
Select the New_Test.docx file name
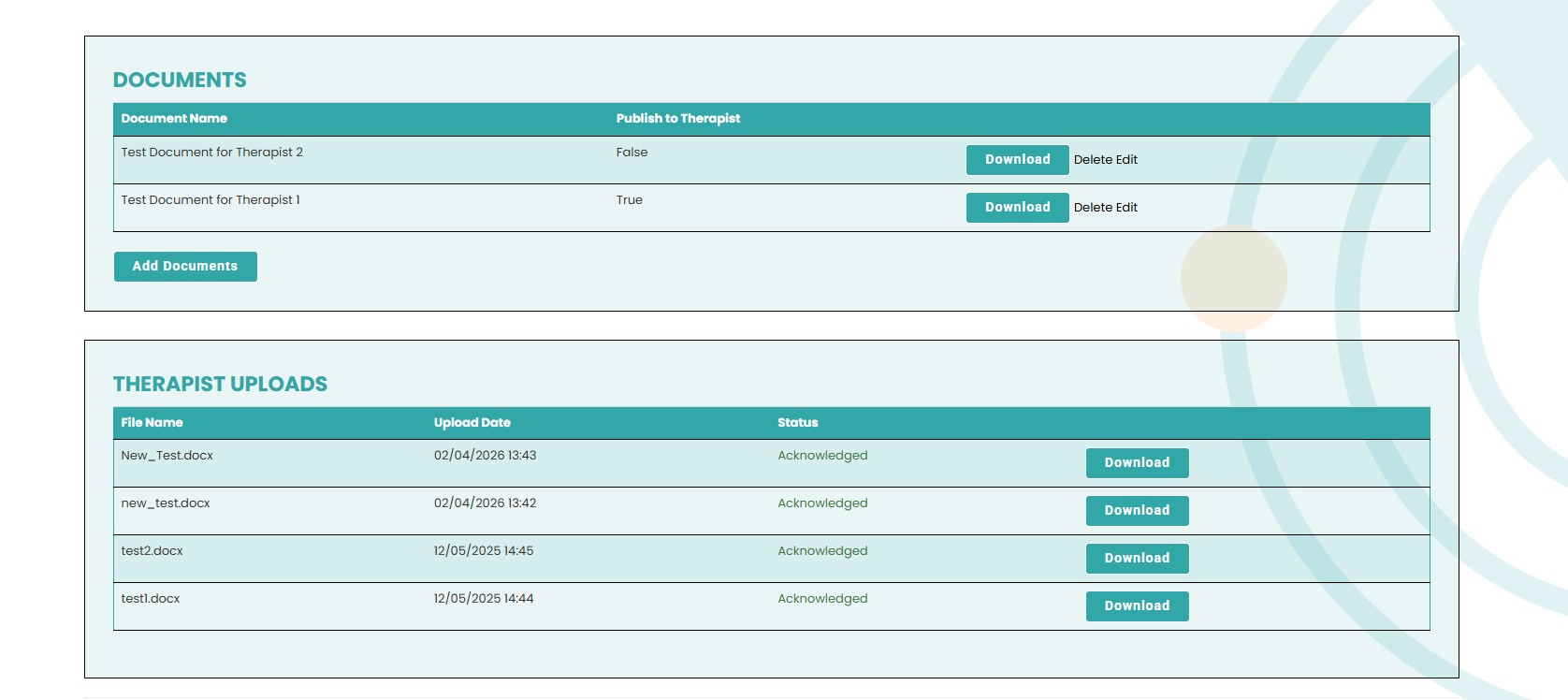pyautogui.click(x=167, y=456)
